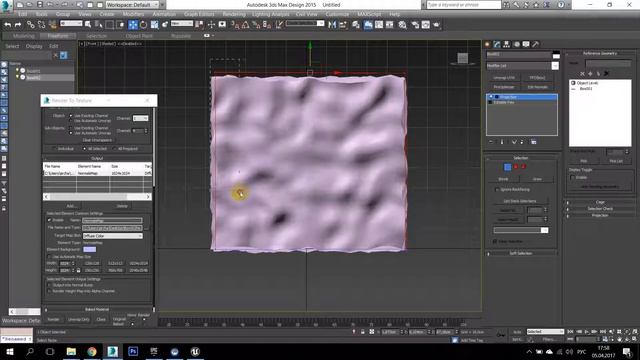Click the object color swatch beside name
Image resolution: width=640 pixels, height=360 pixels.
(556, 55)
